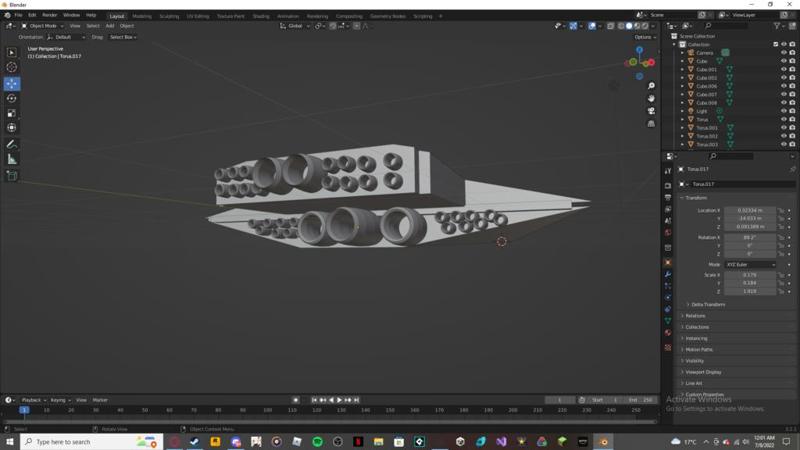This screenshot has height=450, width=800.
Task: Switch to the Animation workspace tab
Action: click(x=288, y=16)
